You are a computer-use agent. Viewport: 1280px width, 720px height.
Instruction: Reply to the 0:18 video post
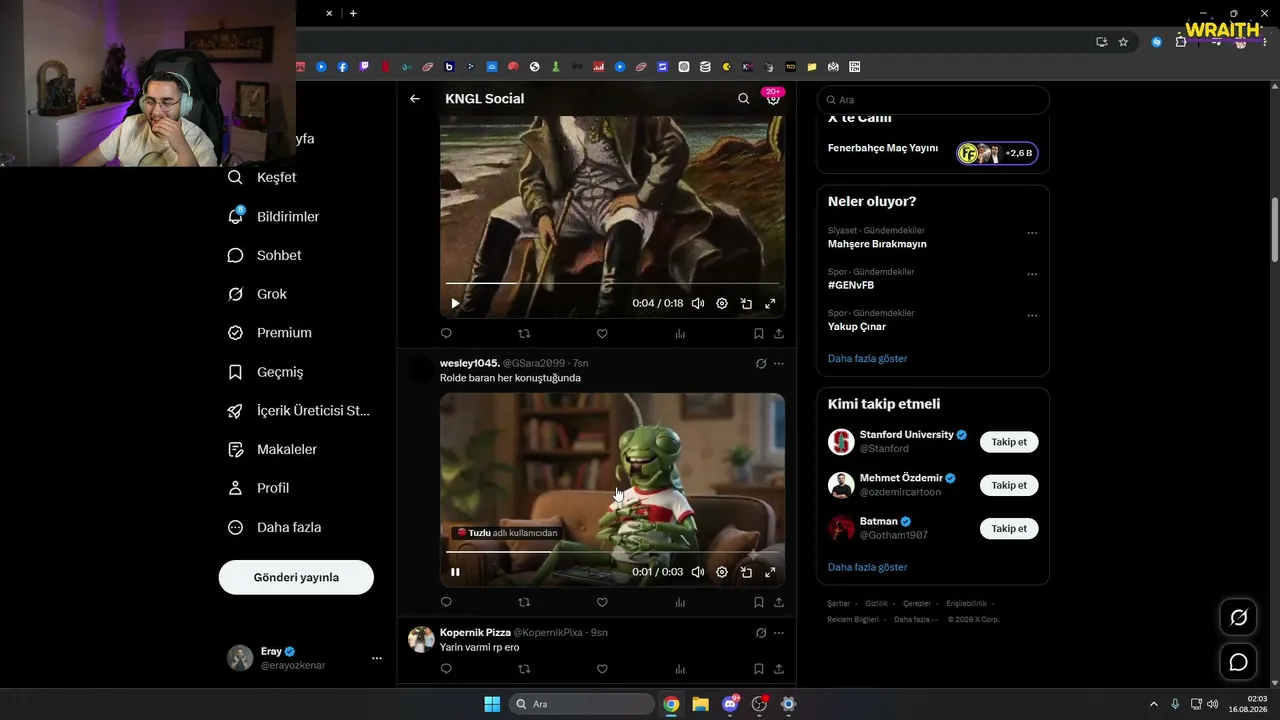click(446, 334)
